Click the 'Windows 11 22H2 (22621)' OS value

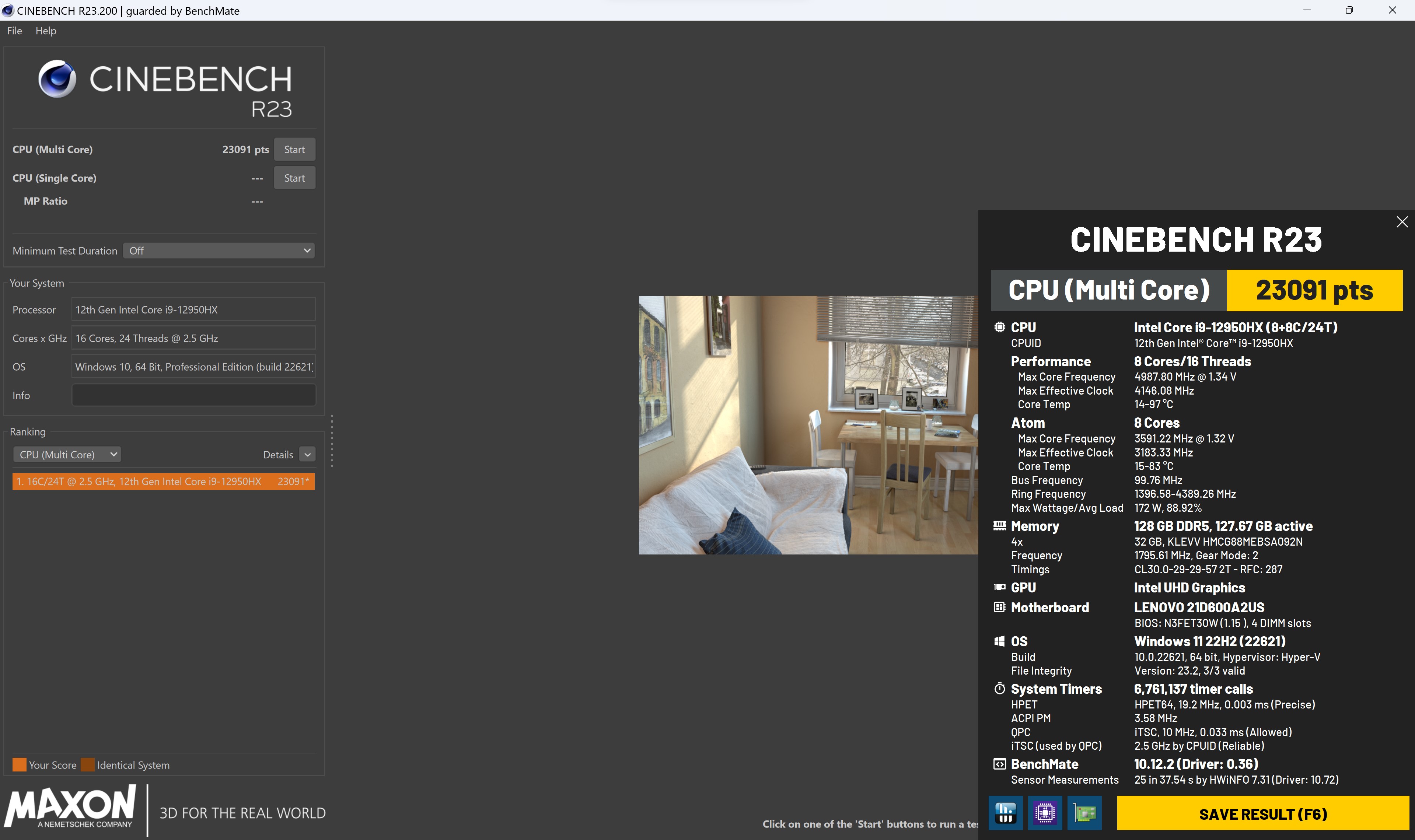(1209, 641)
